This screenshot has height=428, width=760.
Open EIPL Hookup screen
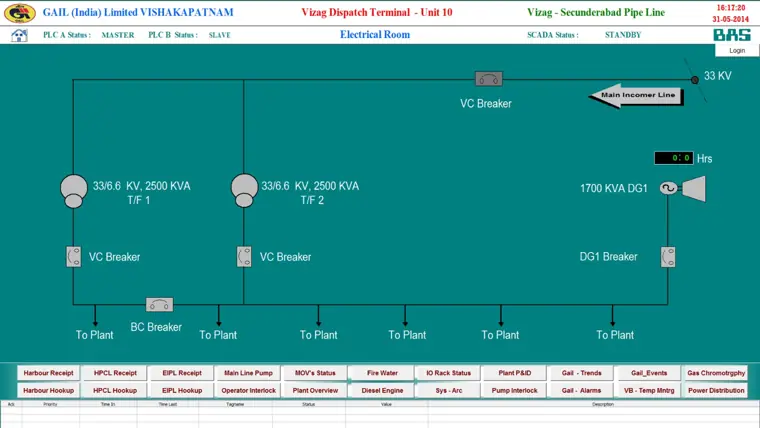click(x=182, y=391)
